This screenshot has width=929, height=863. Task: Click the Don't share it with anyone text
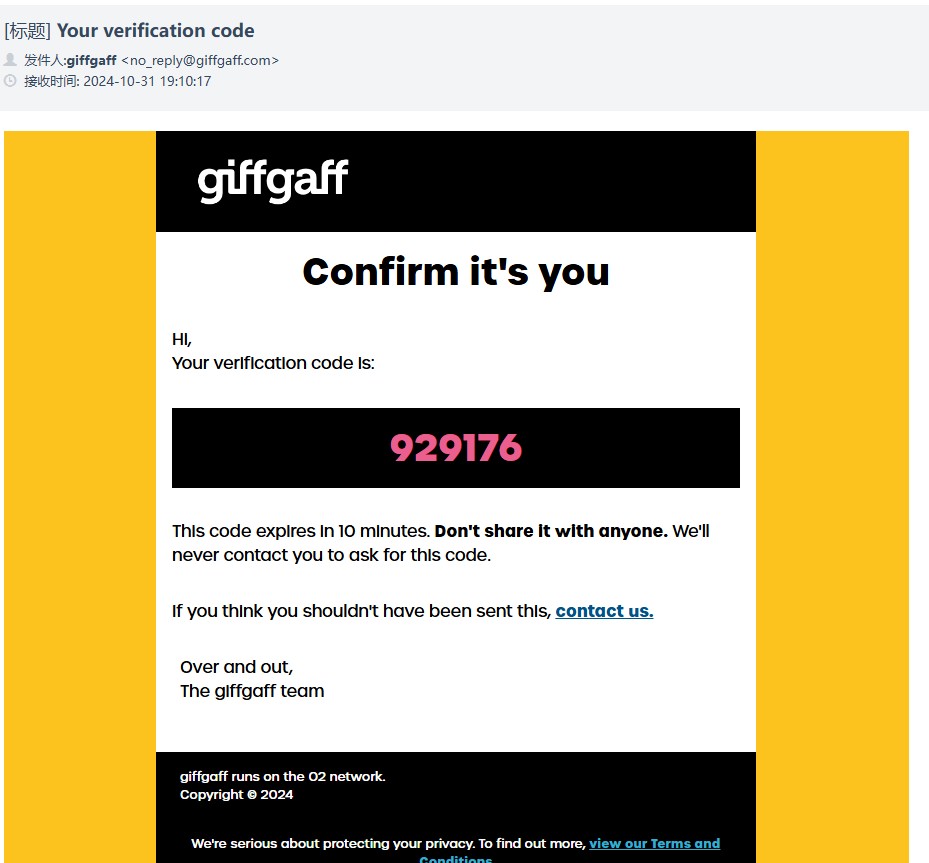pos(551,531)
